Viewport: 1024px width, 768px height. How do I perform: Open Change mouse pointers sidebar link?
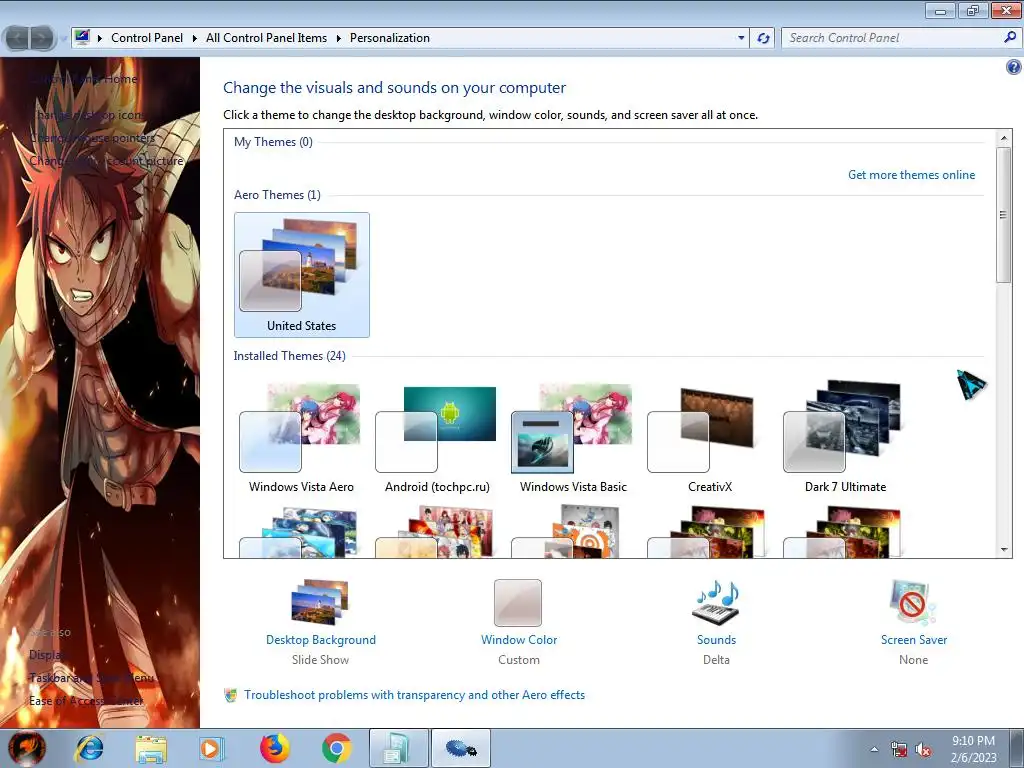[x=92, y=138]
